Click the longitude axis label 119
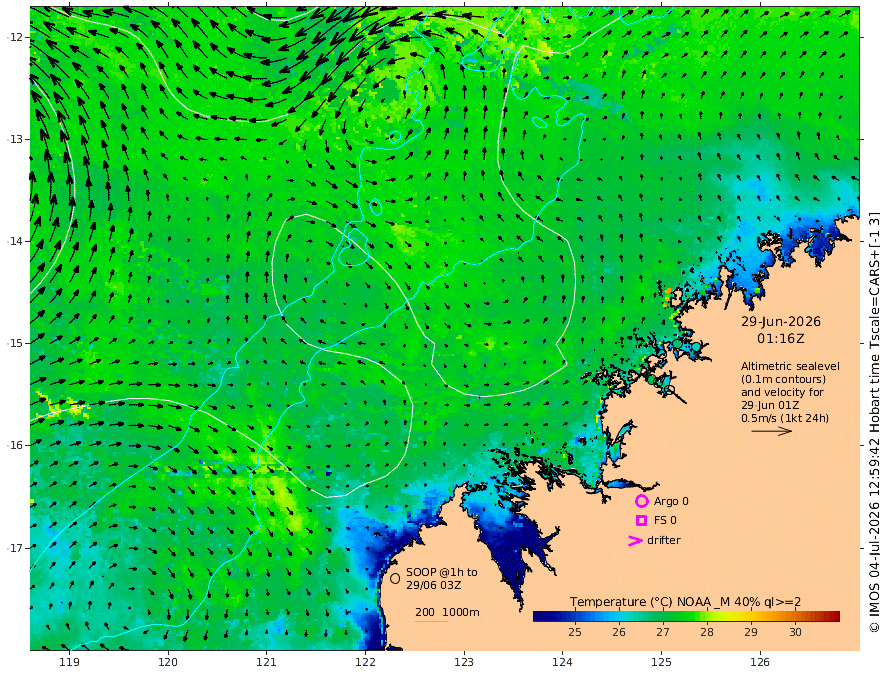 (70, 663)
